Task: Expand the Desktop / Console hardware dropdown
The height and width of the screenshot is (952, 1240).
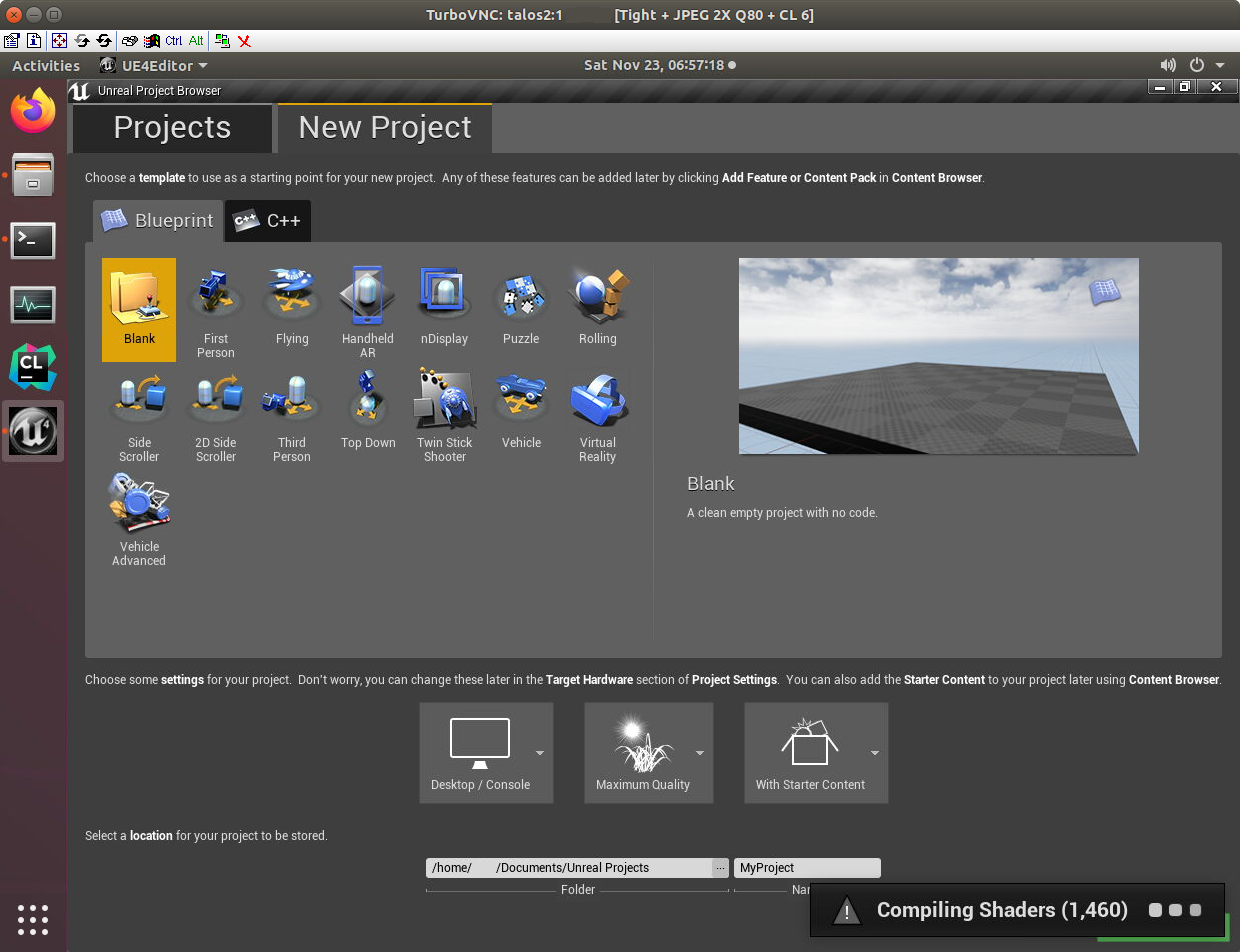Action: pyautogui.click(x=540, y=753)
